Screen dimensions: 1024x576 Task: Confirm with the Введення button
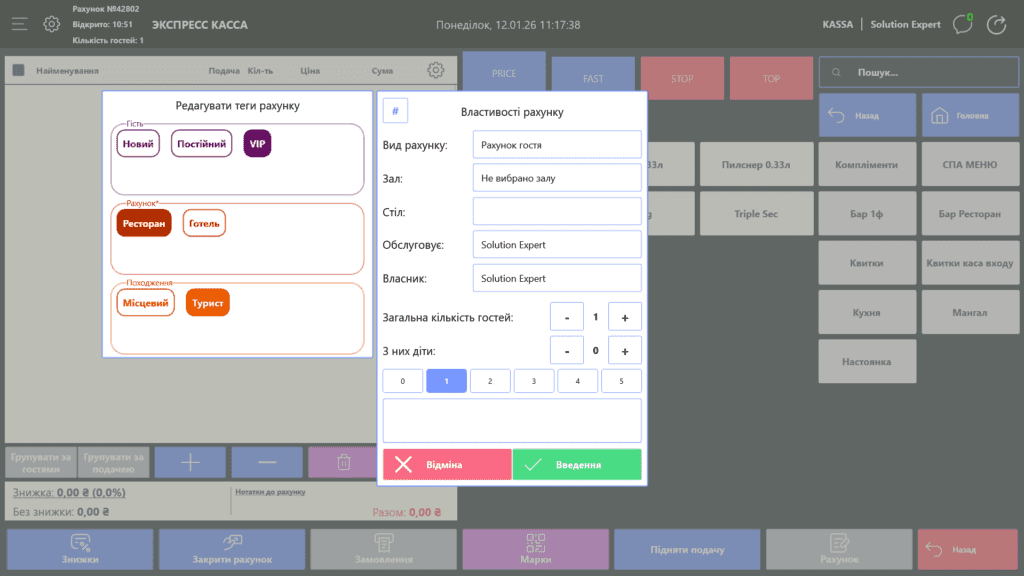point(577,465)
